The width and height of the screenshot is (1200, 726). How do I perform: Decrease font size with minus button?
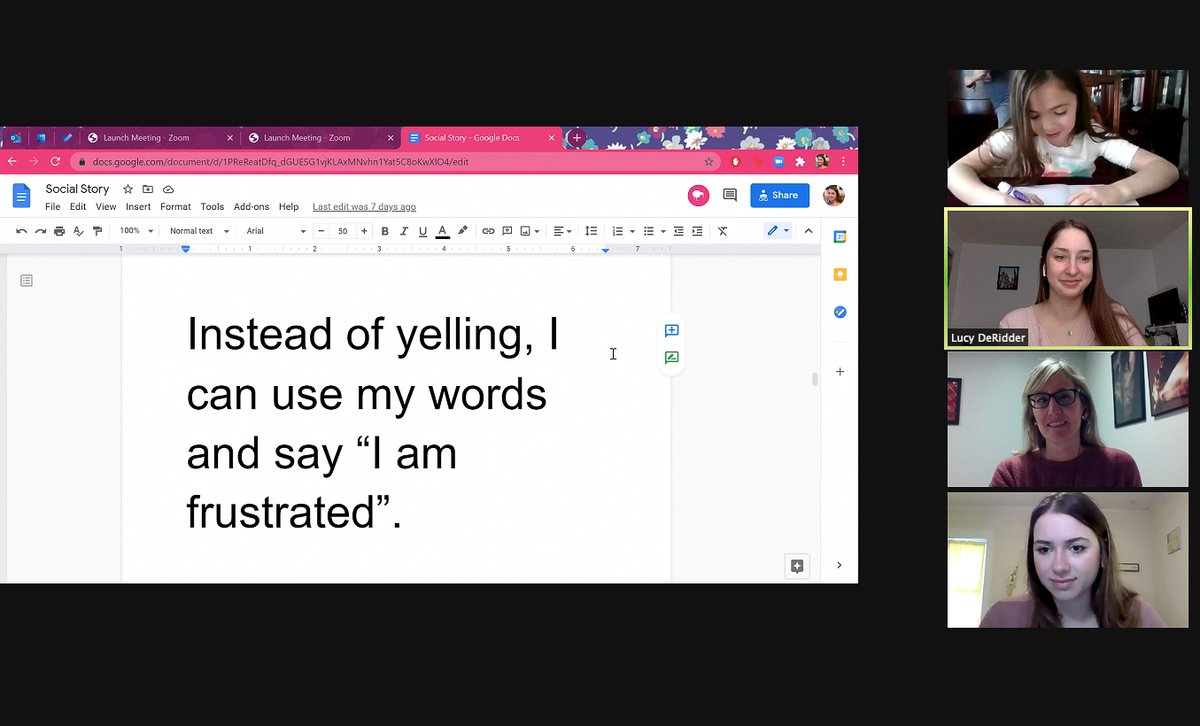(x=321, y=231)
